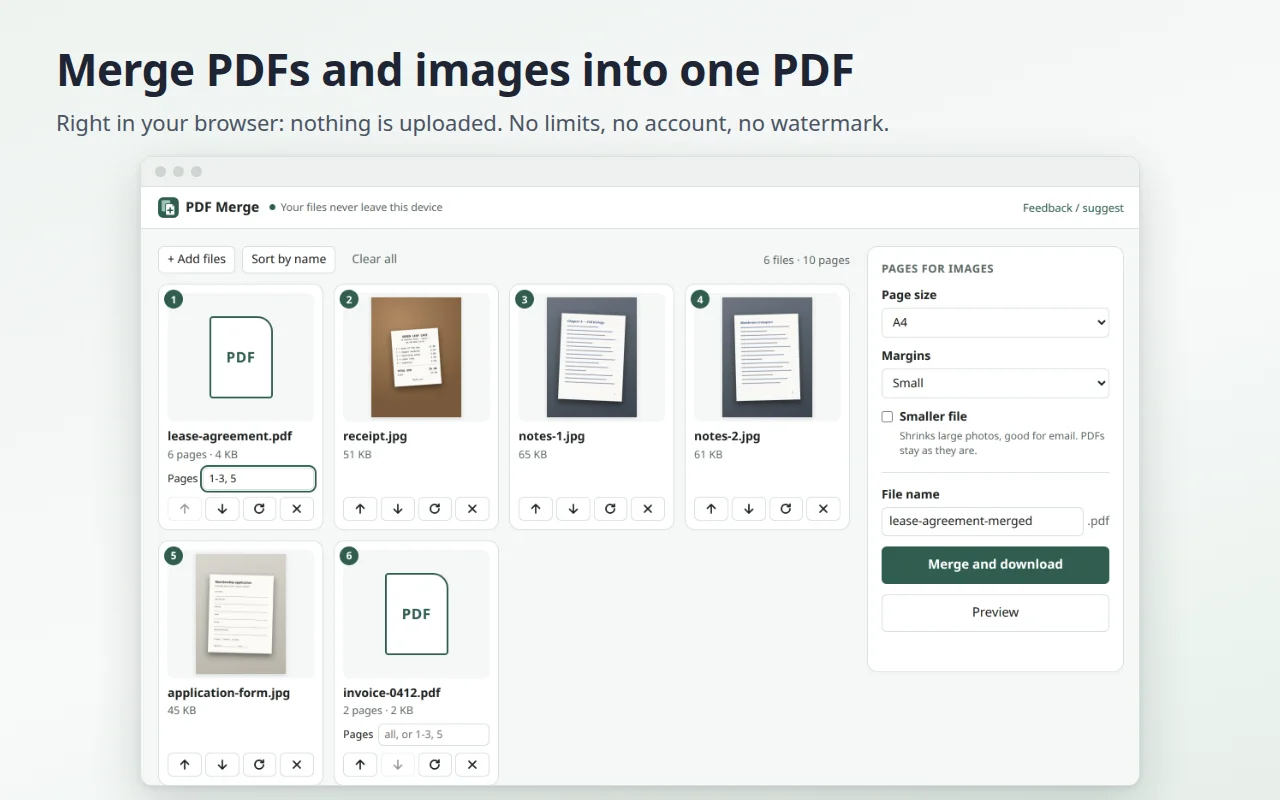Delete notes-1.jpg from the merge
This screenshot has height=800, width=1280.
click(648, 509)
